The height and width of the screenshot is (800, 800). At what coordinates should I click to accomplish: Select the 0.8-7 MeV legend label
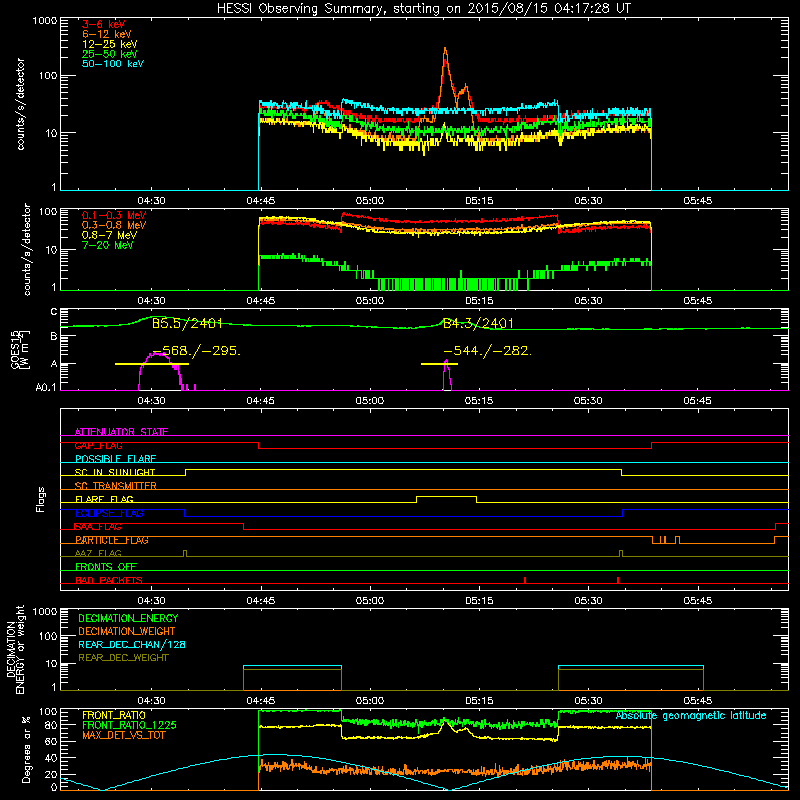(x=109, y=235)
